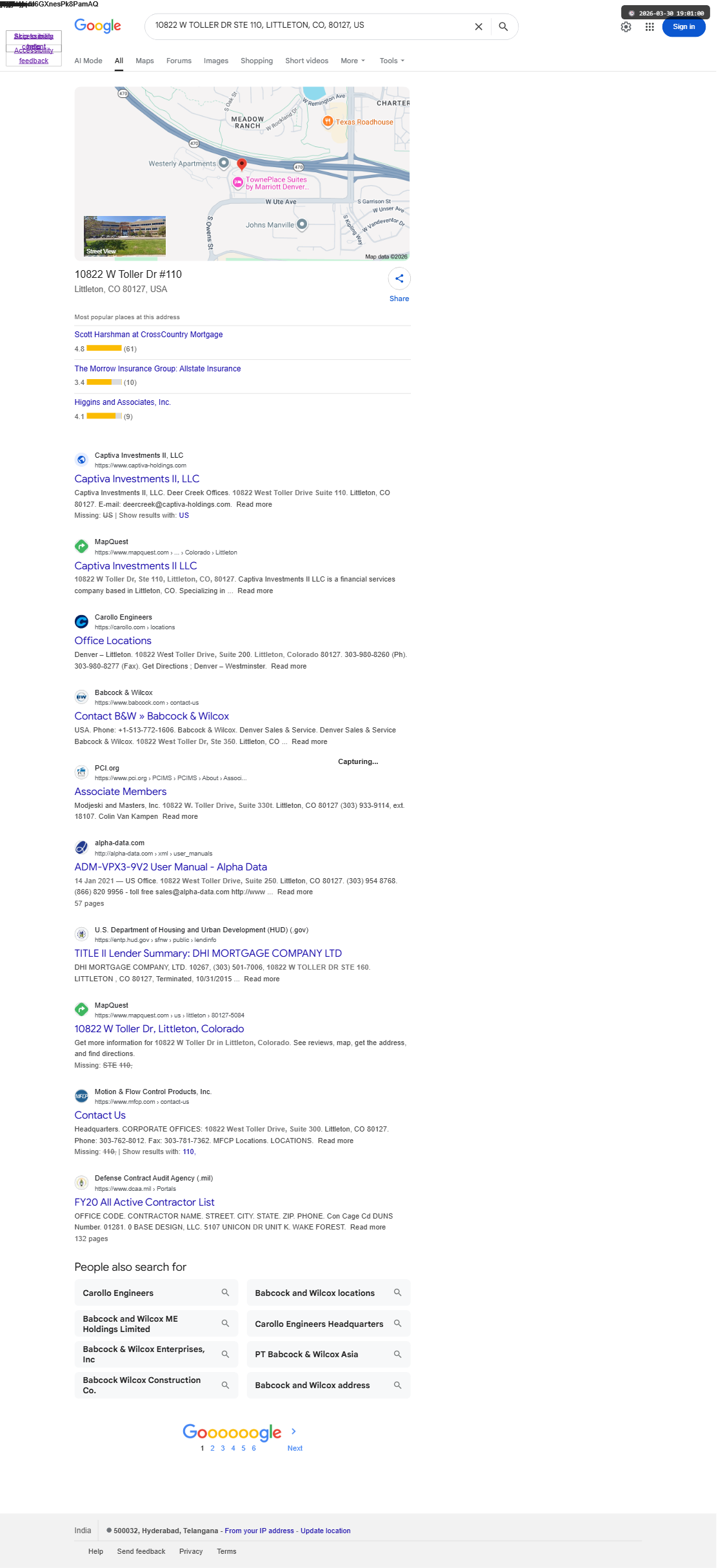
Task: Share the 10822 W Toller Dr address
Action: (x=399, y=284)
